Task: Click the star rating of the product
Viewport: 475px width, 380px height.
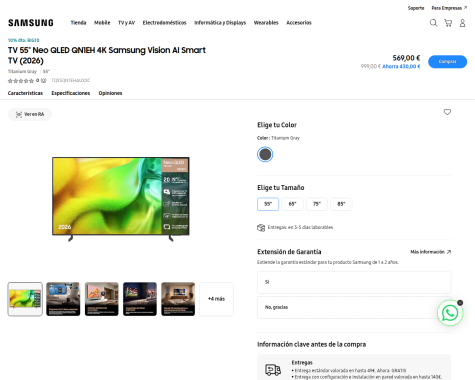Action: coord(21,81)
